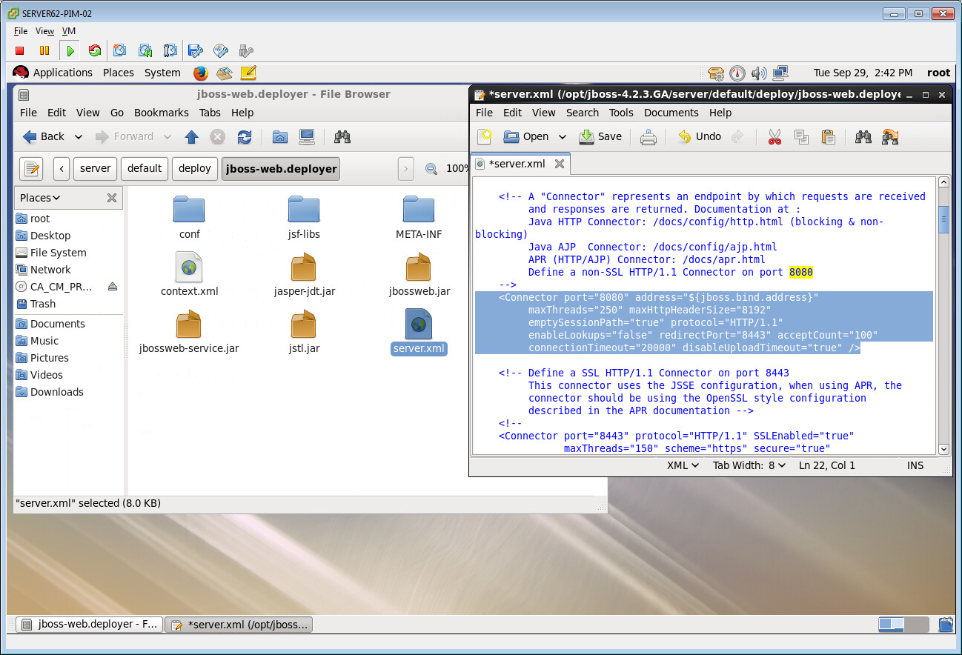962x655 pixels.
Task: Open Tab Width dropdown in status bar
Action: point(749,465)
